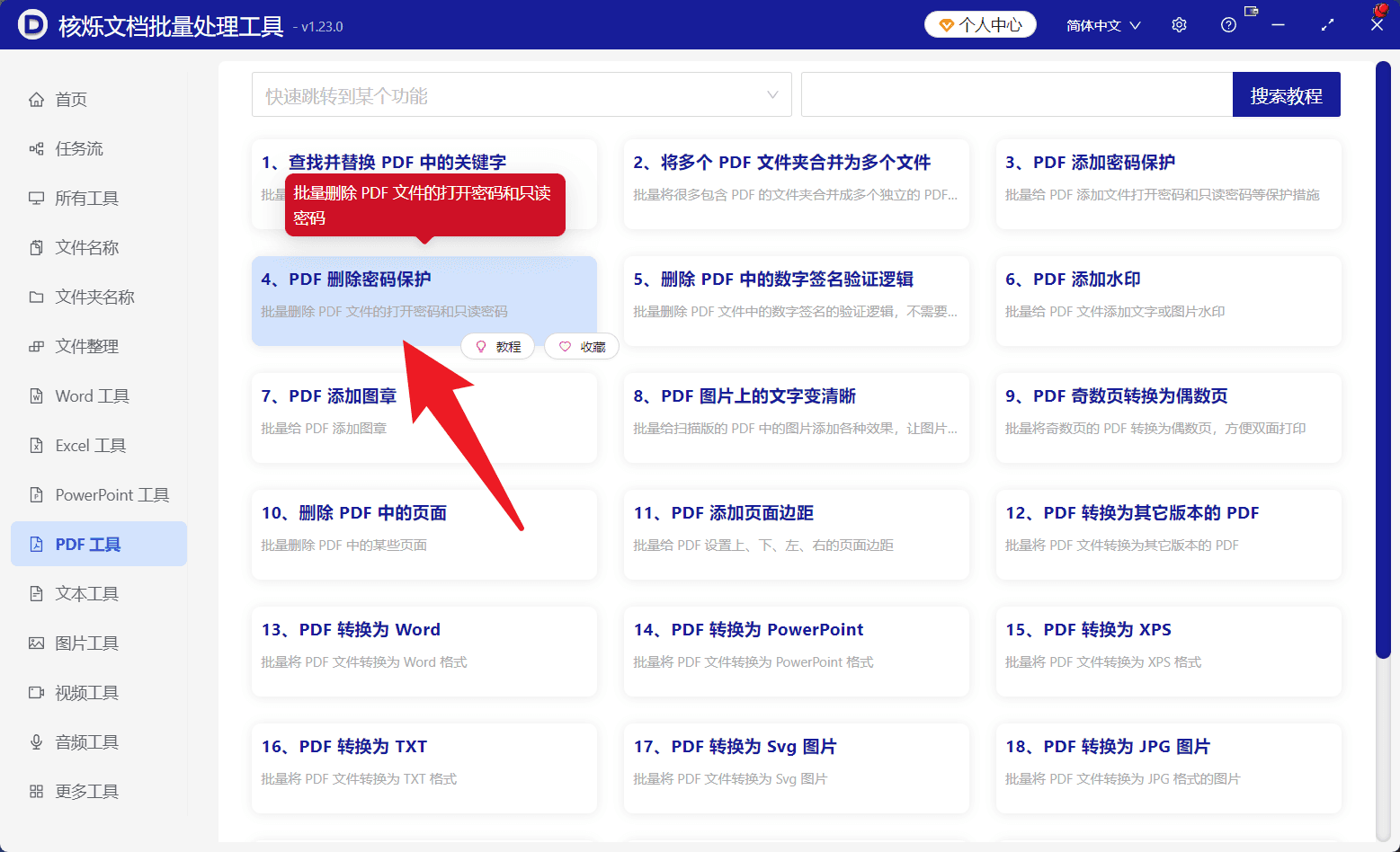Viewport: 1400px width, 852px height.
Task: Click the task flow icon in sidebar
Action: (36, 149)
